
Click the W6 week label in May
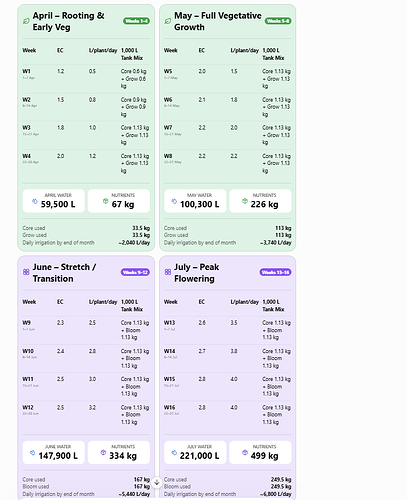coord(168,100)
